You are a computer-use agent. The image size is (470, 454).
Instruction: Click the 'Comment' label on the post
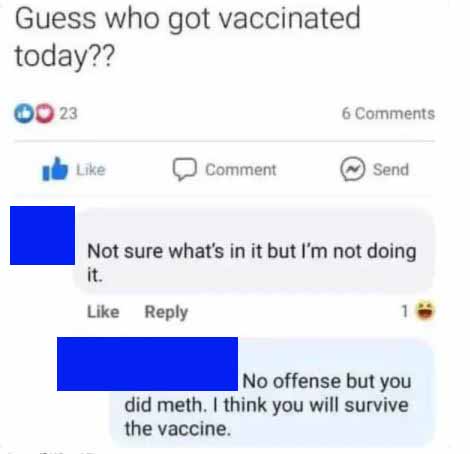click(x=241, y=170)
